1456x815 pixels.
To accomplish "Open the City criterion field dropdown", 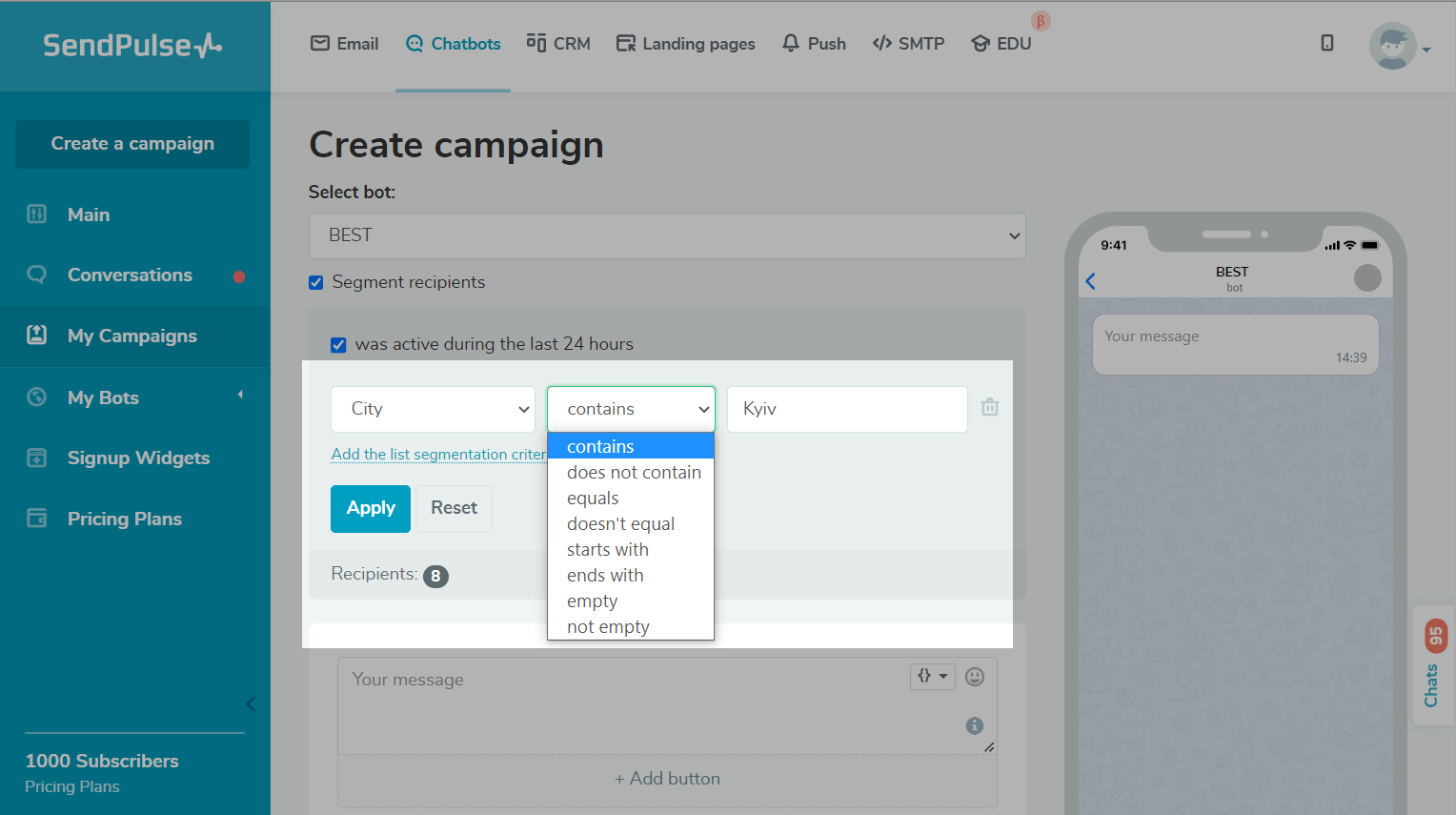I will 433,409.
